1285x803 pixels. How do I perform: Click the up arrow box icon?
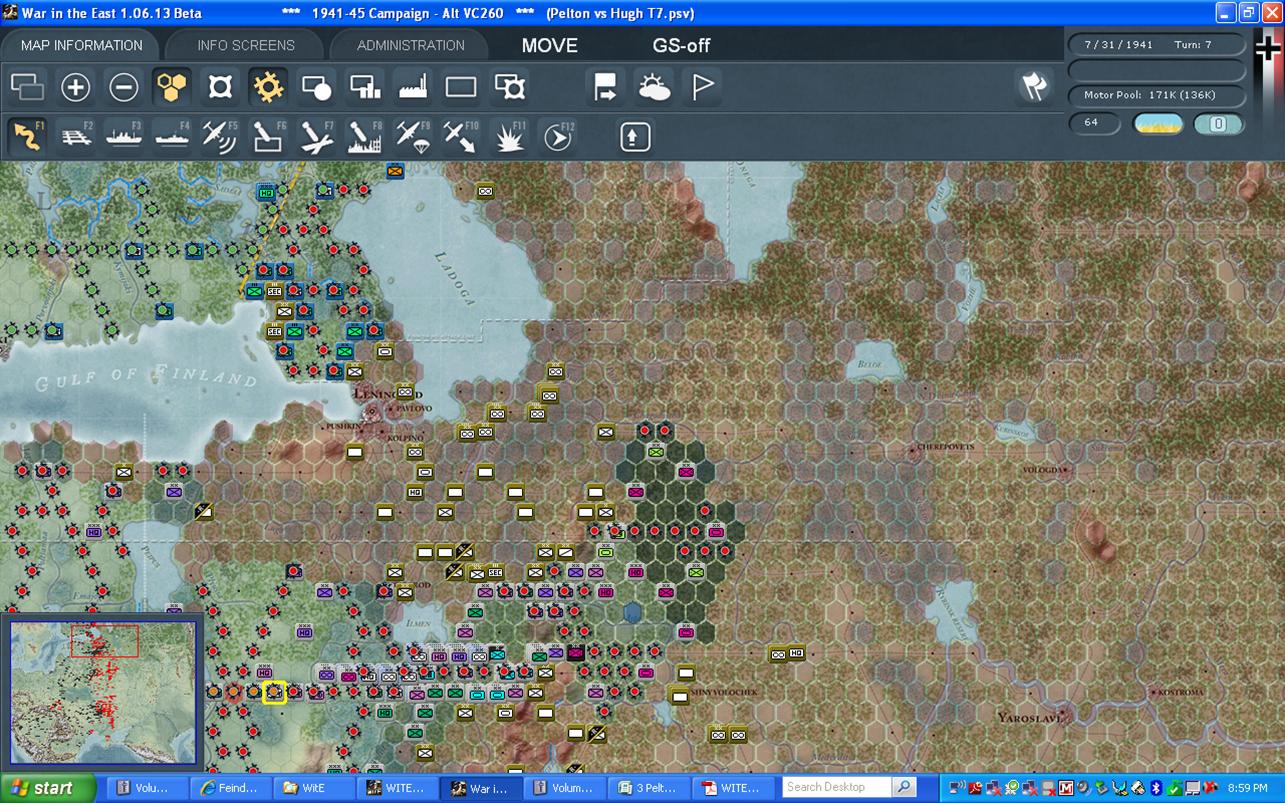coord(635,136)
